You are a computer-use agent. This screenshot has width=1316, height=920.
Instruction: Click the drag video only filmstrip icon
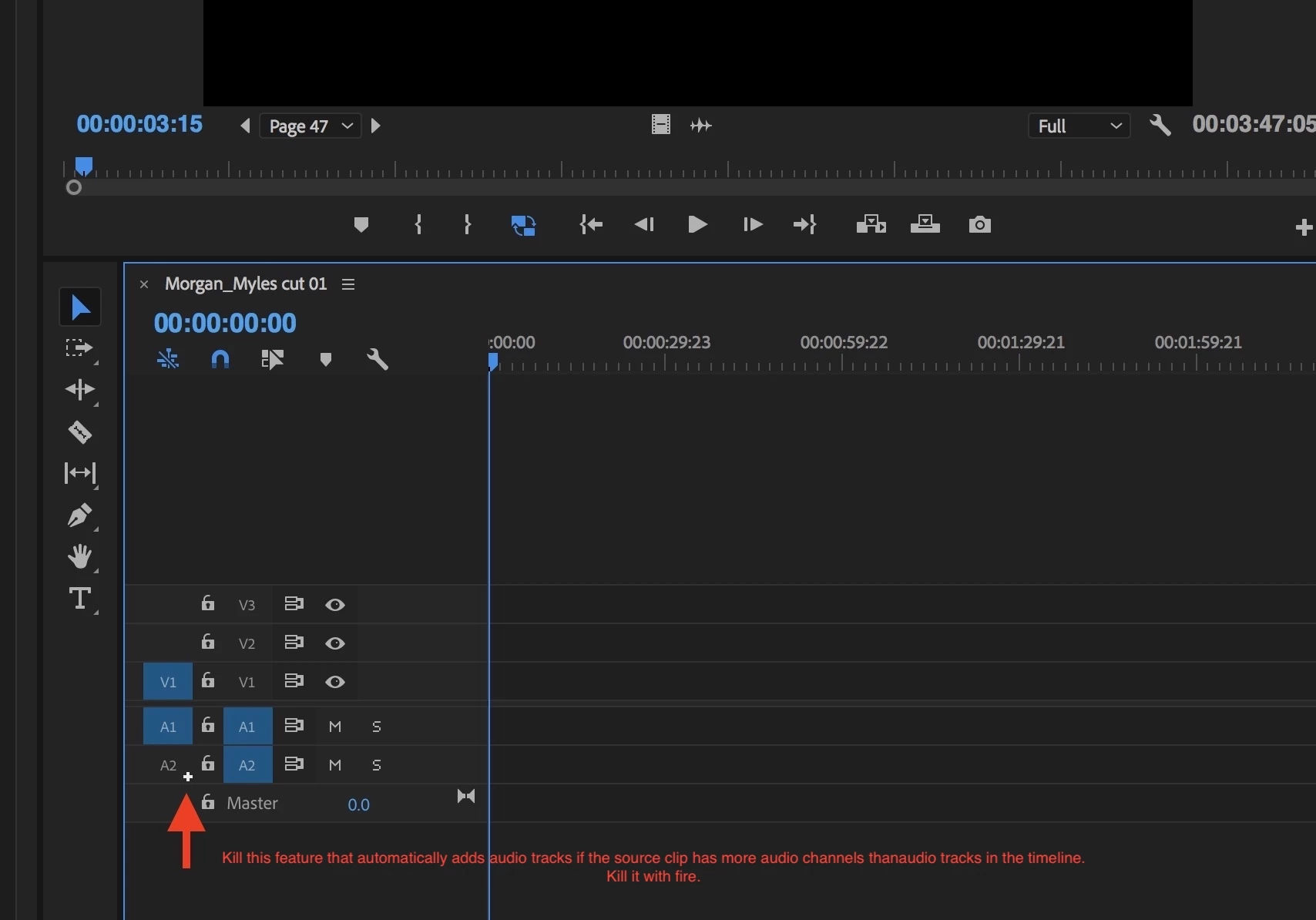point(661,124)
